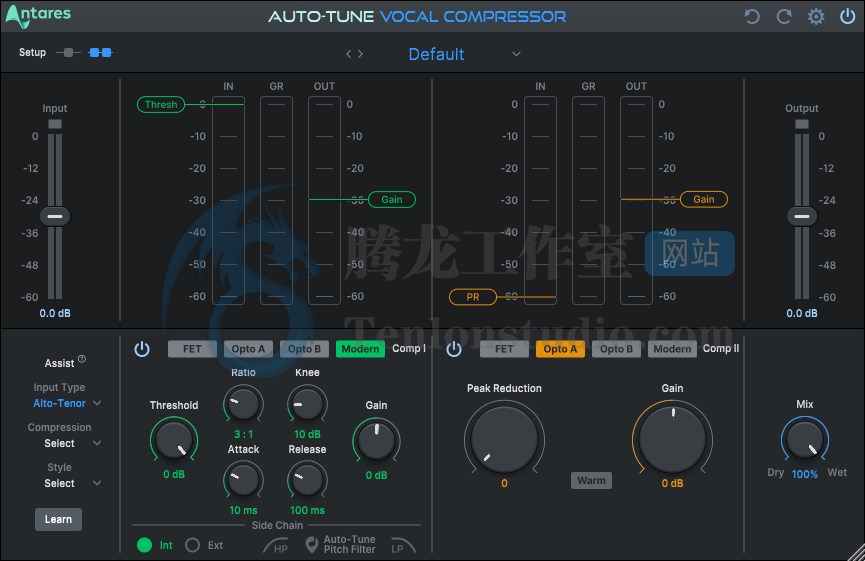Click the Output level slider handle
Image resolution: width=865 pixels, height=561 pixels.
tap(802, 216)
